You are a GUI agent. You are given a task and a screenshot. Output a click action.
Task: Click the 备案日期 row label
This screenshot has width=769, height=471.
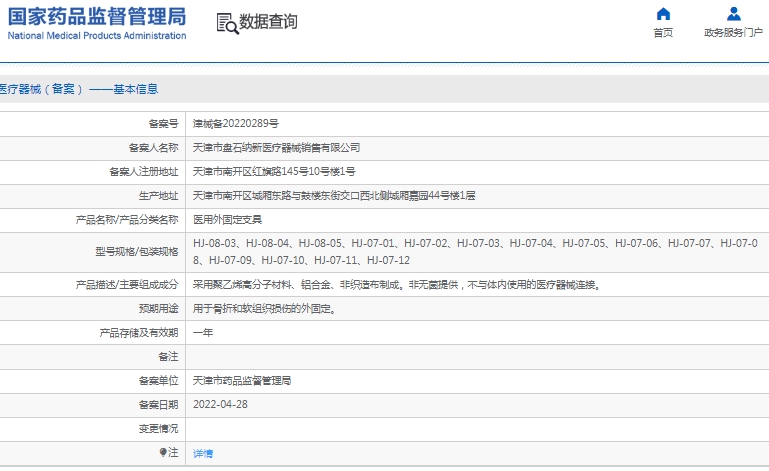pyautogui.click(x=158, y=405)
